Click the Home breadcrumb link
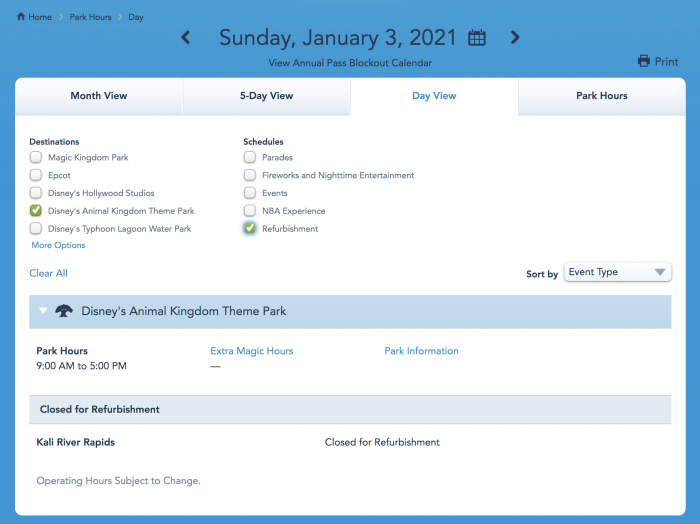 [40, 17]
